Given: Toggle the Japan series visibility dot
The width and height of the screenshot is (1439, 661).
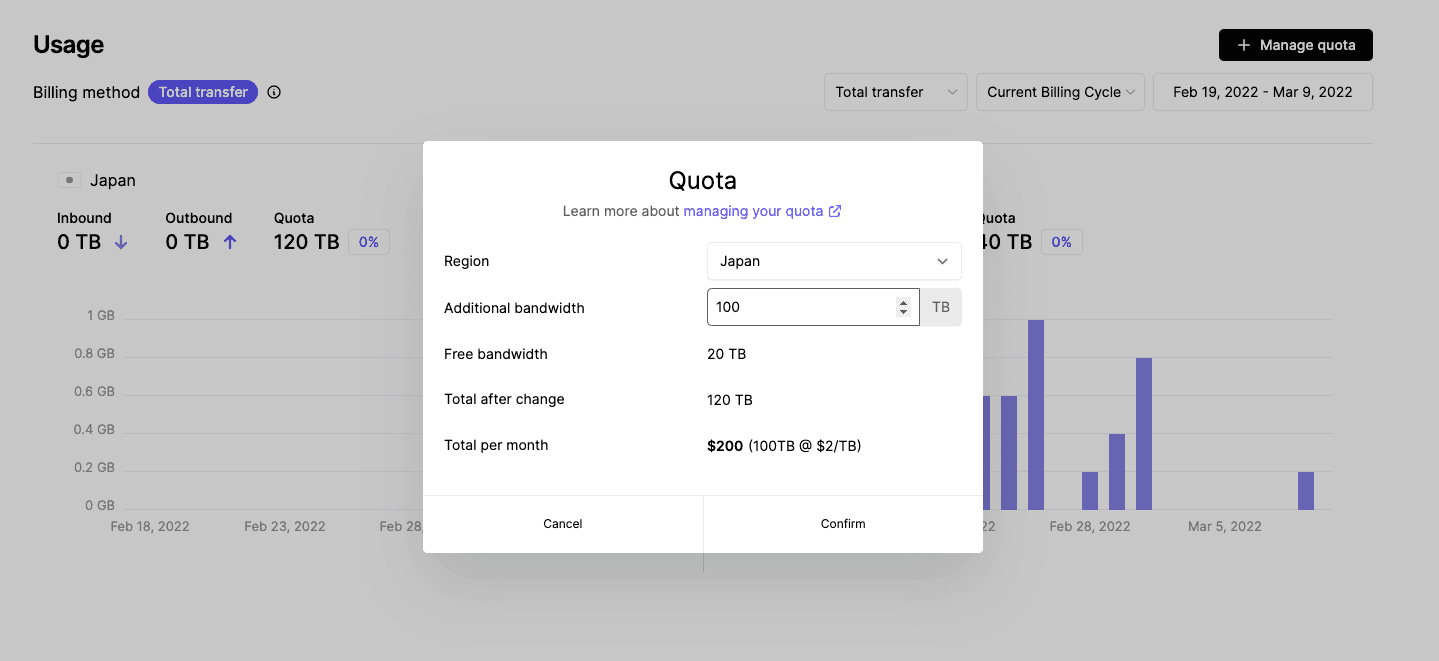Looking at the screenshot, I should [68, 179].
